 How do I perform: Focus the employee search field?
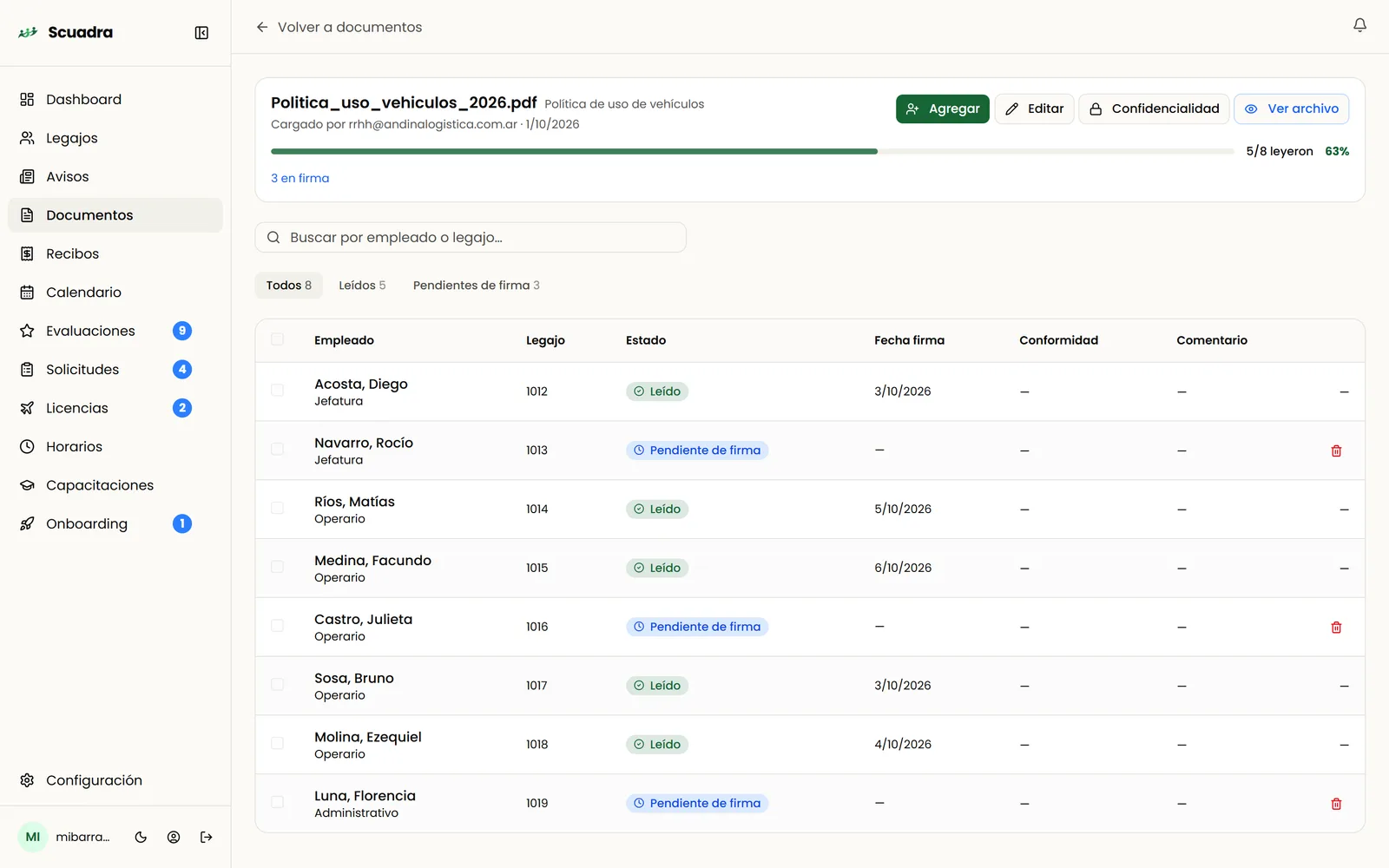coord(471,238)
